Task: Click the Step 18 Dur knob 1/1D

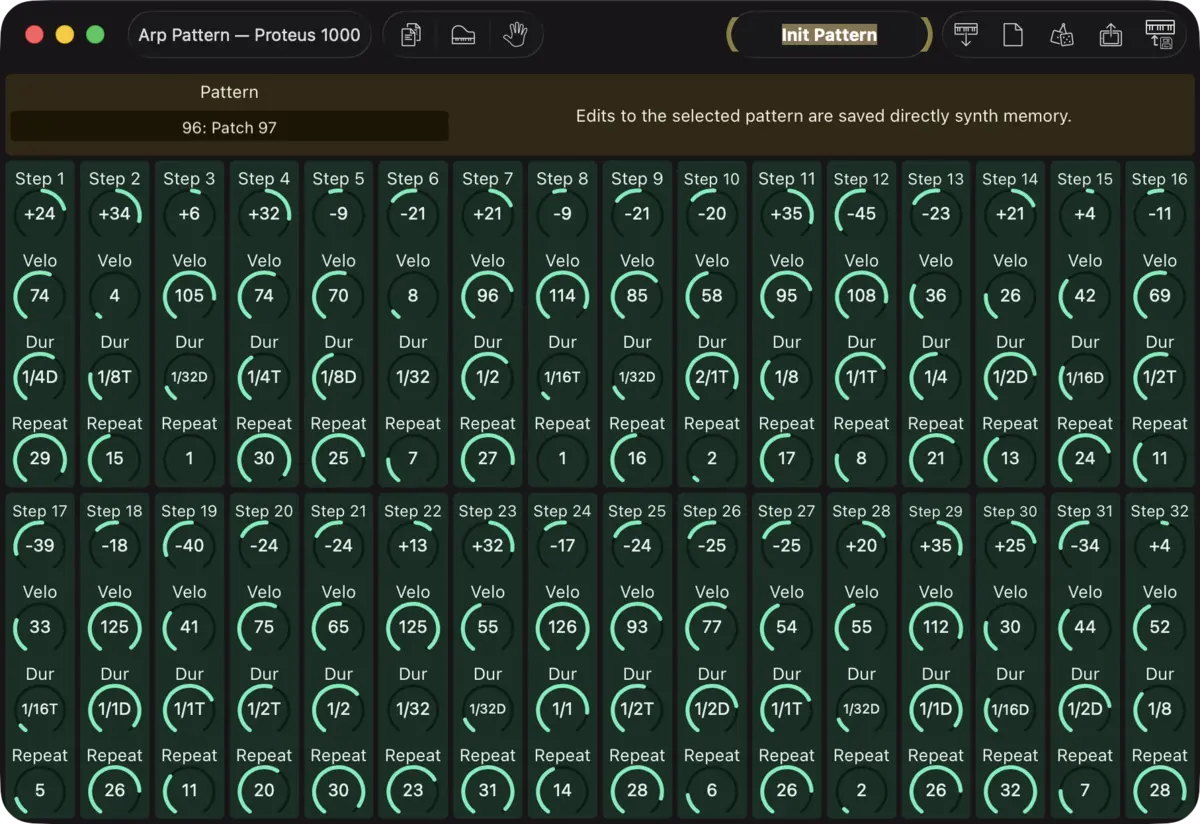Action: click(115, 708)
